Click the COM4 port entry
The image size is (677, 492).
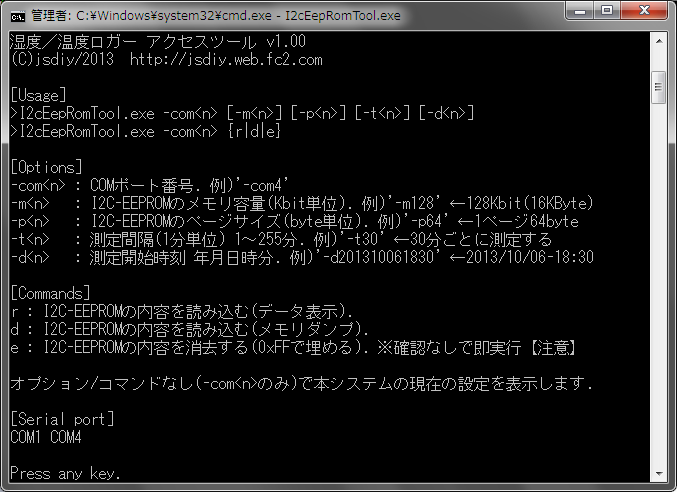pyautogui.click(x=66, y=437)
